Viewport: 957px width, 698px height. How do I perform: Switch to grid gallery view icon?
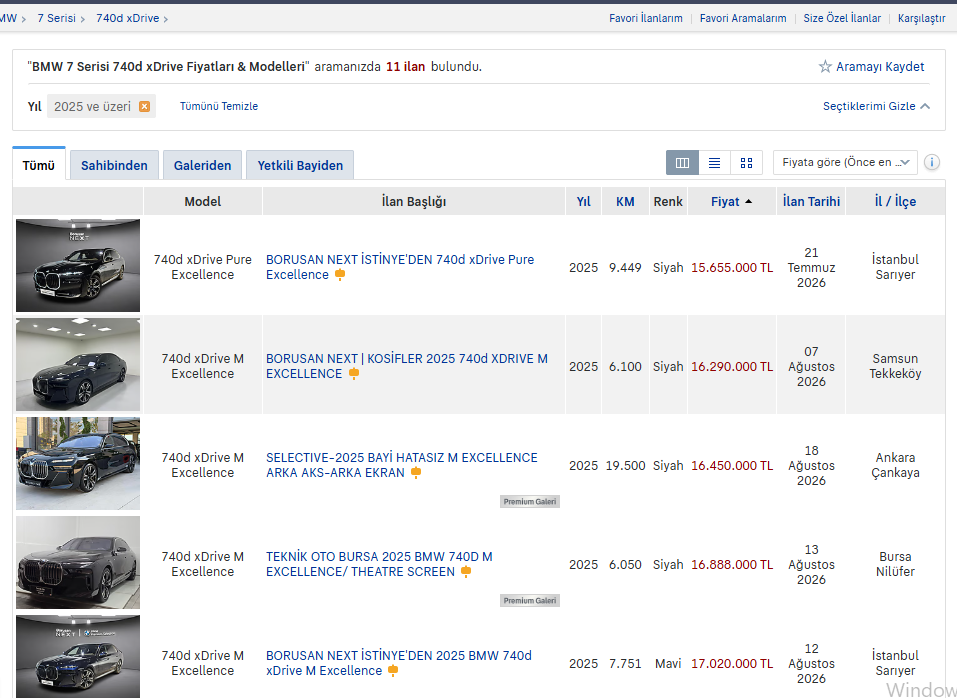[746, 163]
